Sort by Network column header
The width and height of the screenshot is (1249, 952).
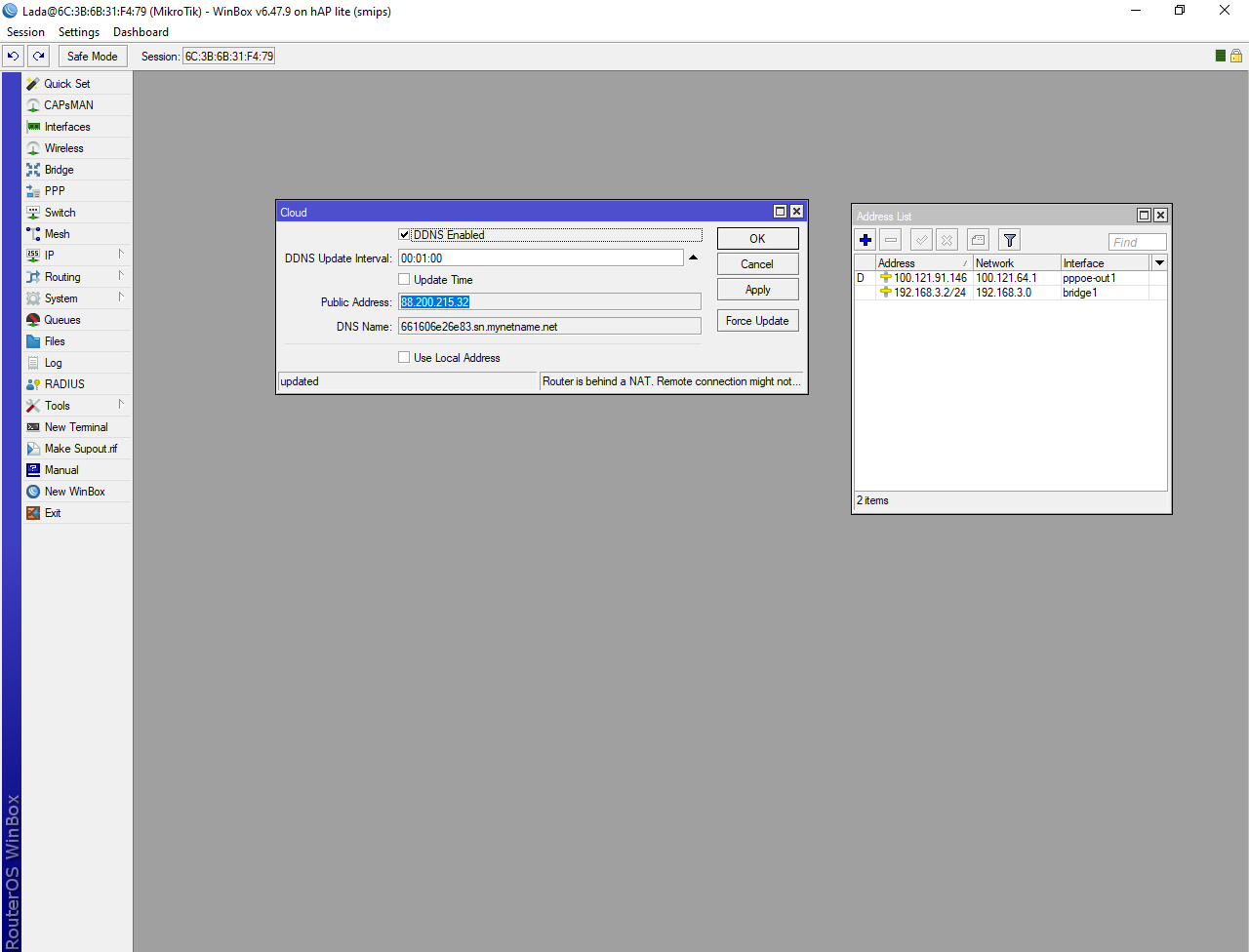[1017, 263]
